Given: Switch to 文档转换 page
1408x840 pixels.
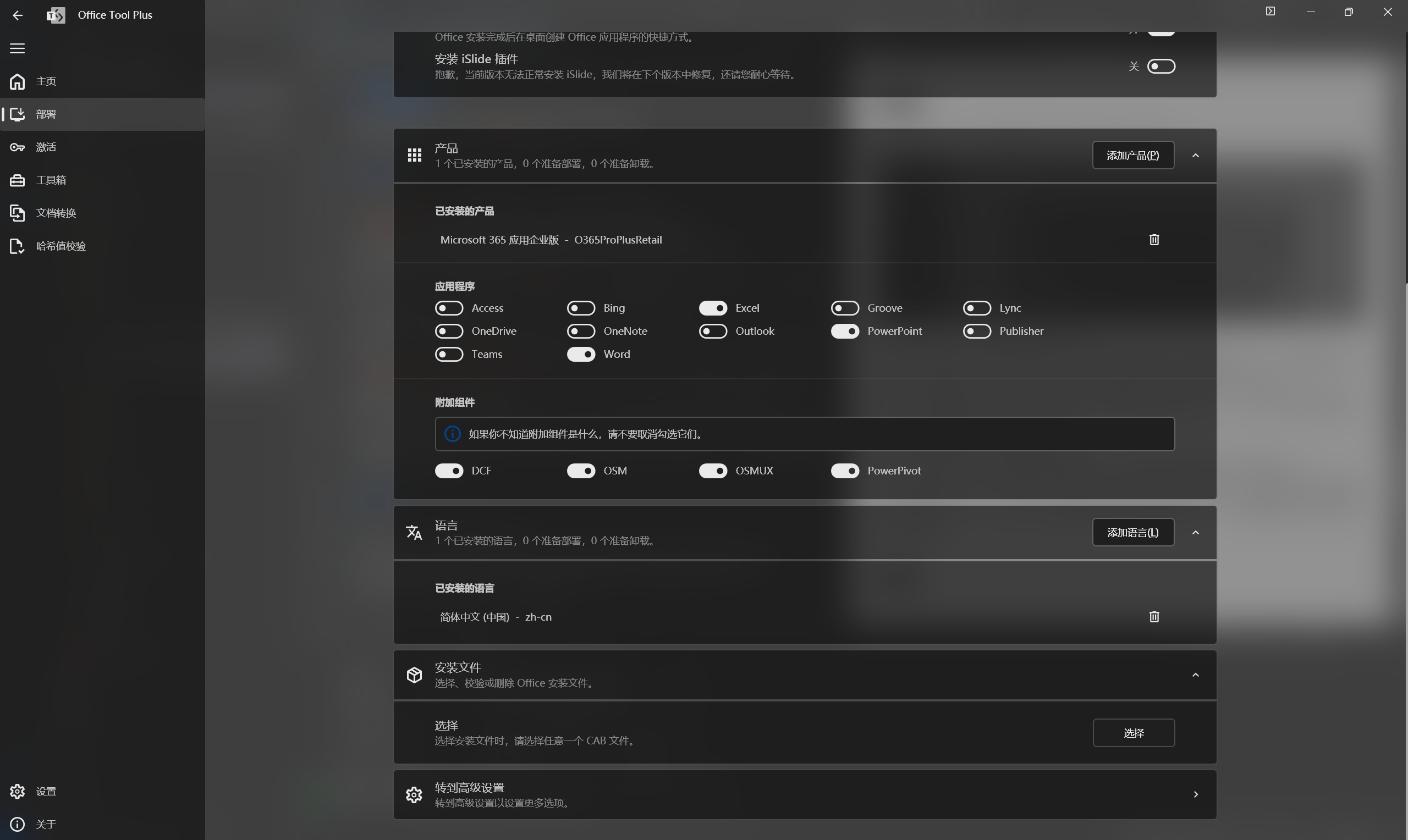Looking at the screenshot, I should click(56, 213).
